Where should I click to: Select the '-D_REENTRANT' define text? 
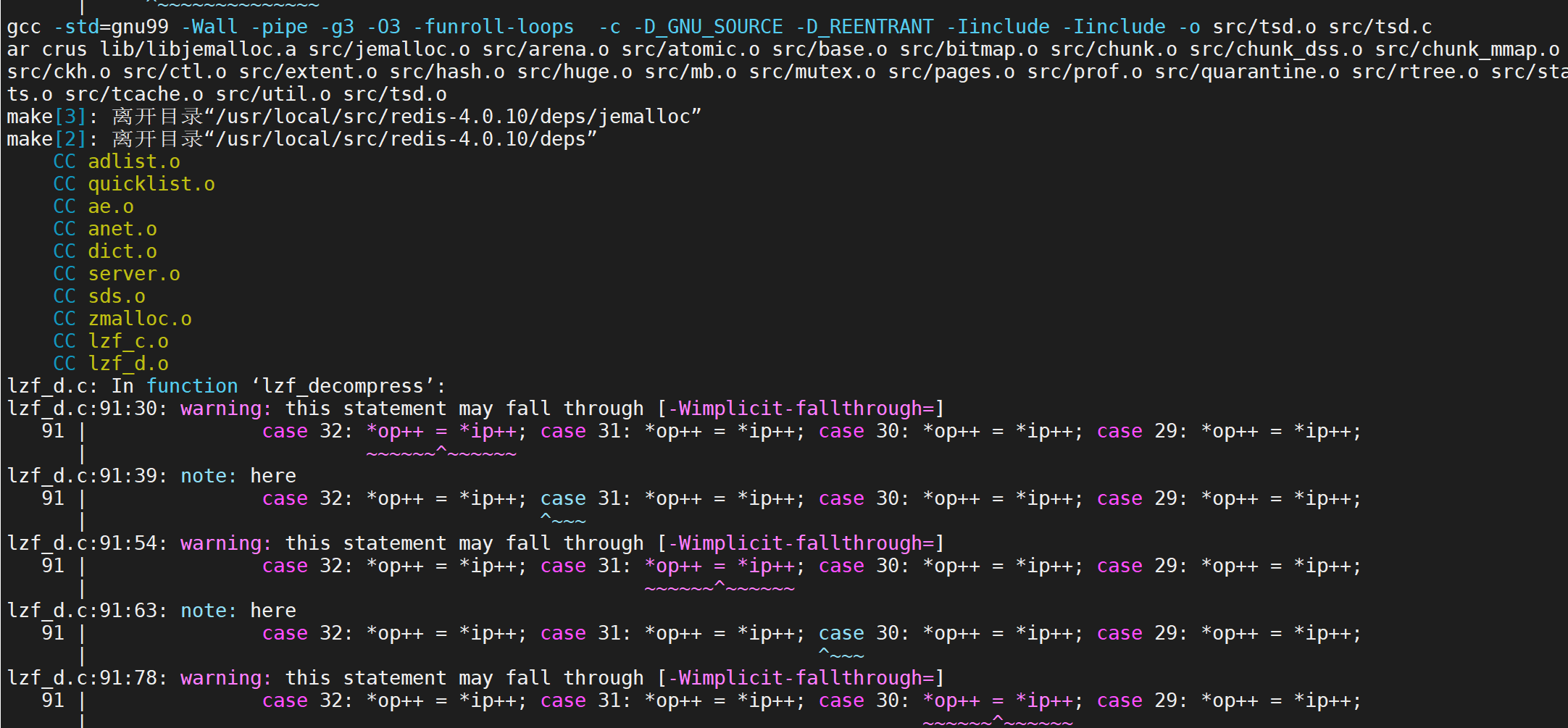864,28
